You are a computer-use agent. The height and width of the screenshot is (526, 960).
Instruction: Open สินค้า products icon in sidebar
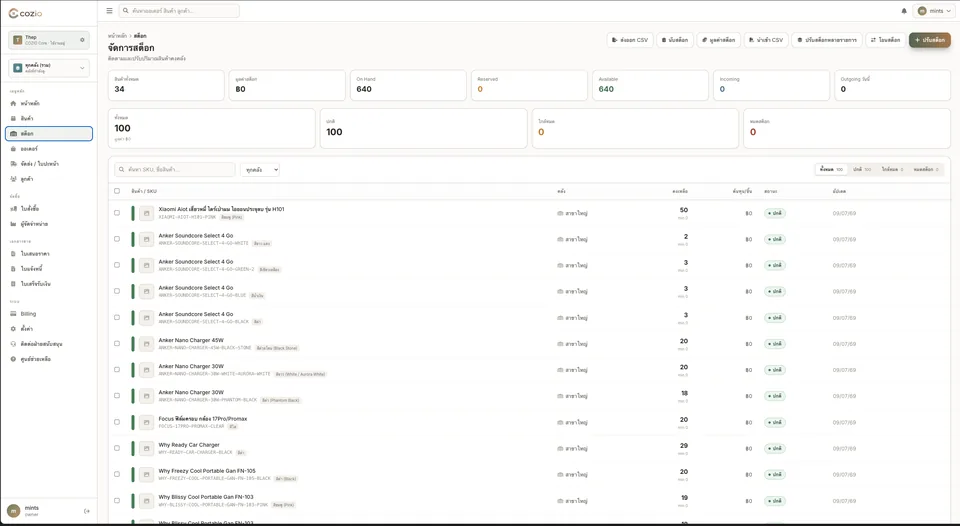coord(13,118)
